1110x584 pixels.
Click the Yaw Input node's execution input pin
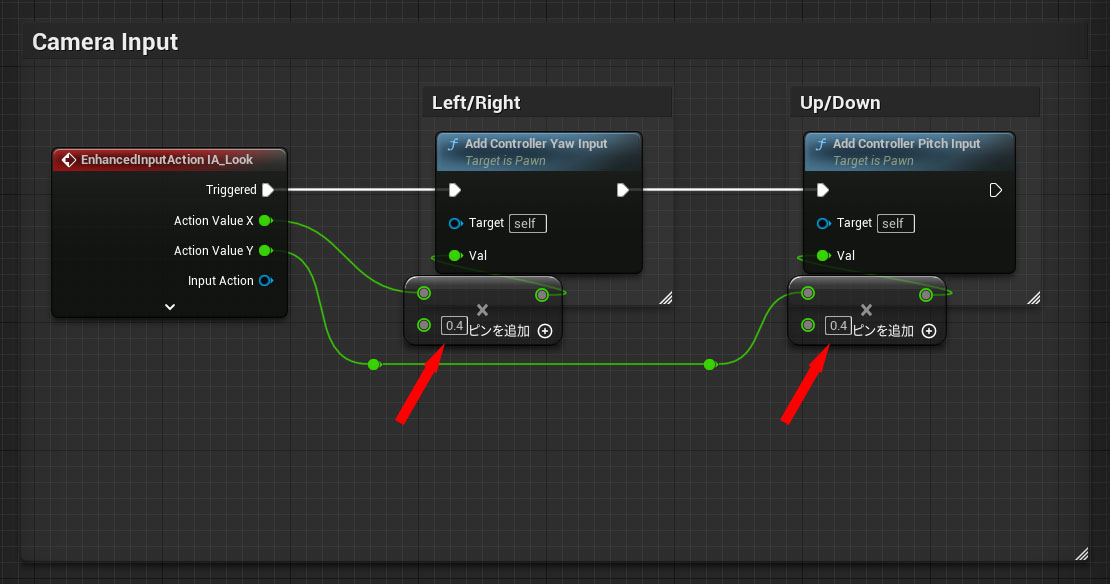tap(454, 190)
